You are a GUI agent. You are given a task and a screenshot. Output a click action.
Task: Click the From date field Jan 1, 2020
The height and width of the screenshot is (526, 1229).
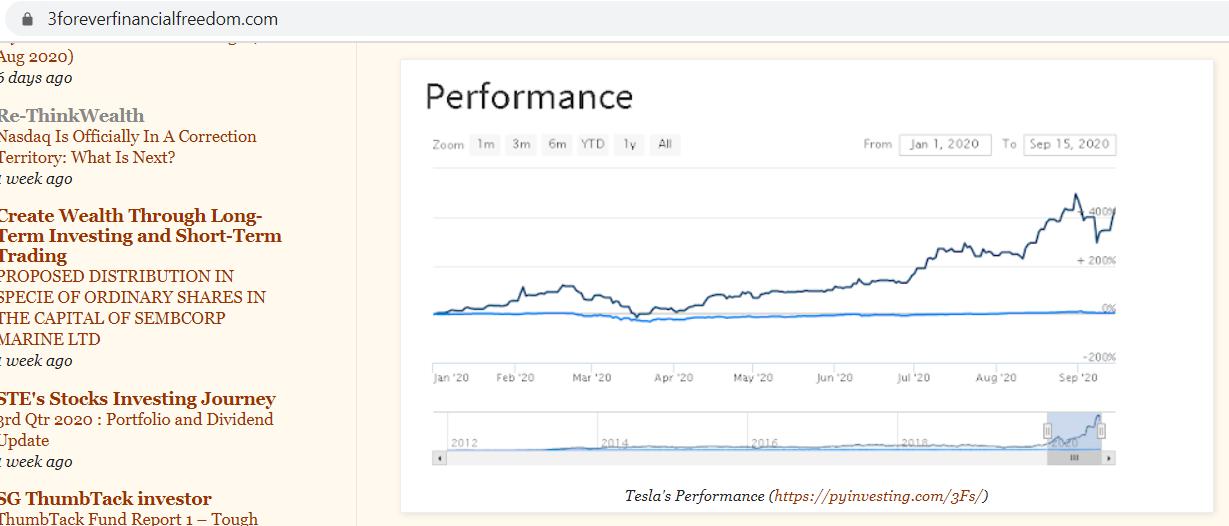tap(945, 145)
